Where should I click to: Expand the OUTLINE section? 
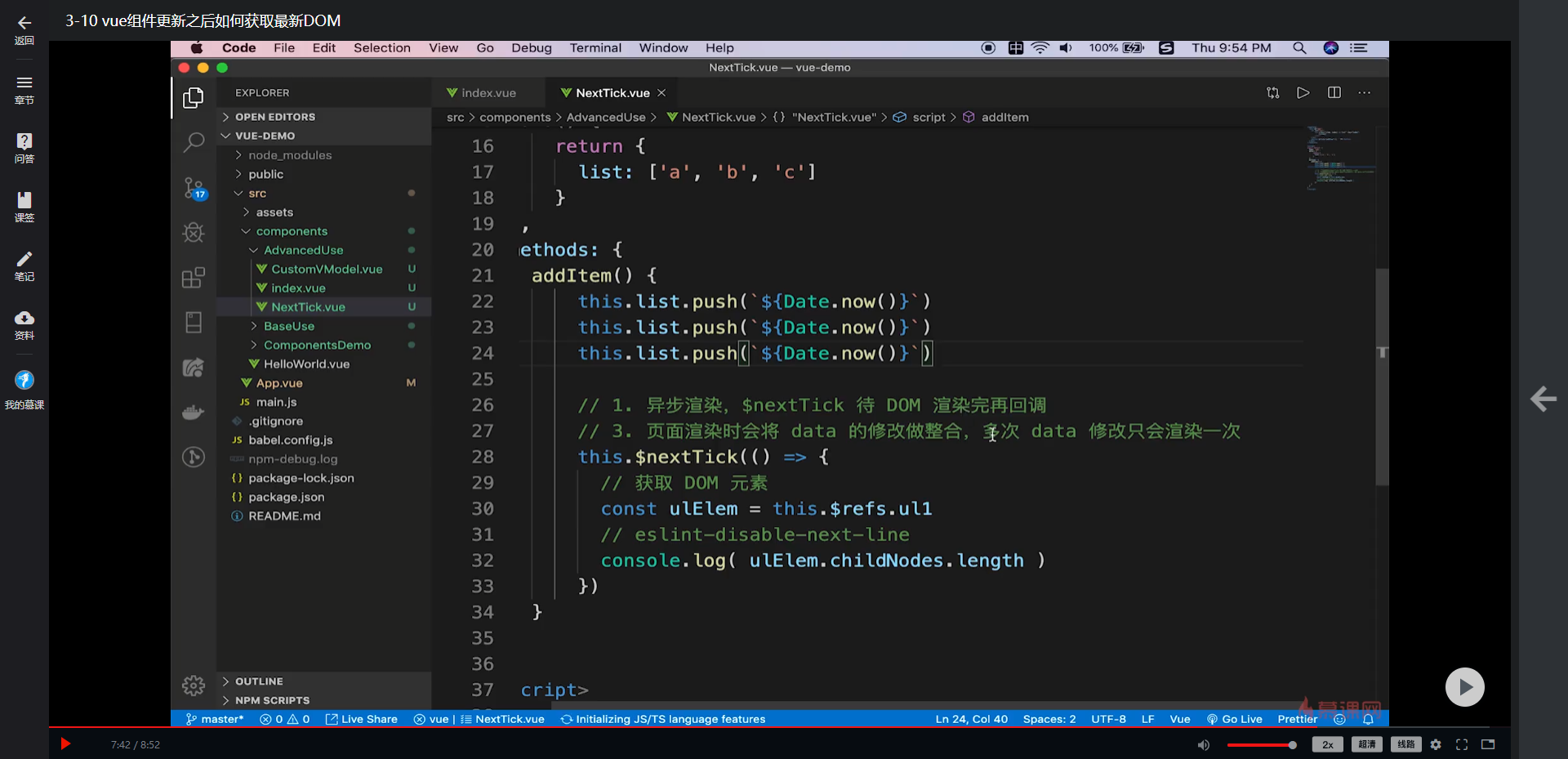(259, 681)
